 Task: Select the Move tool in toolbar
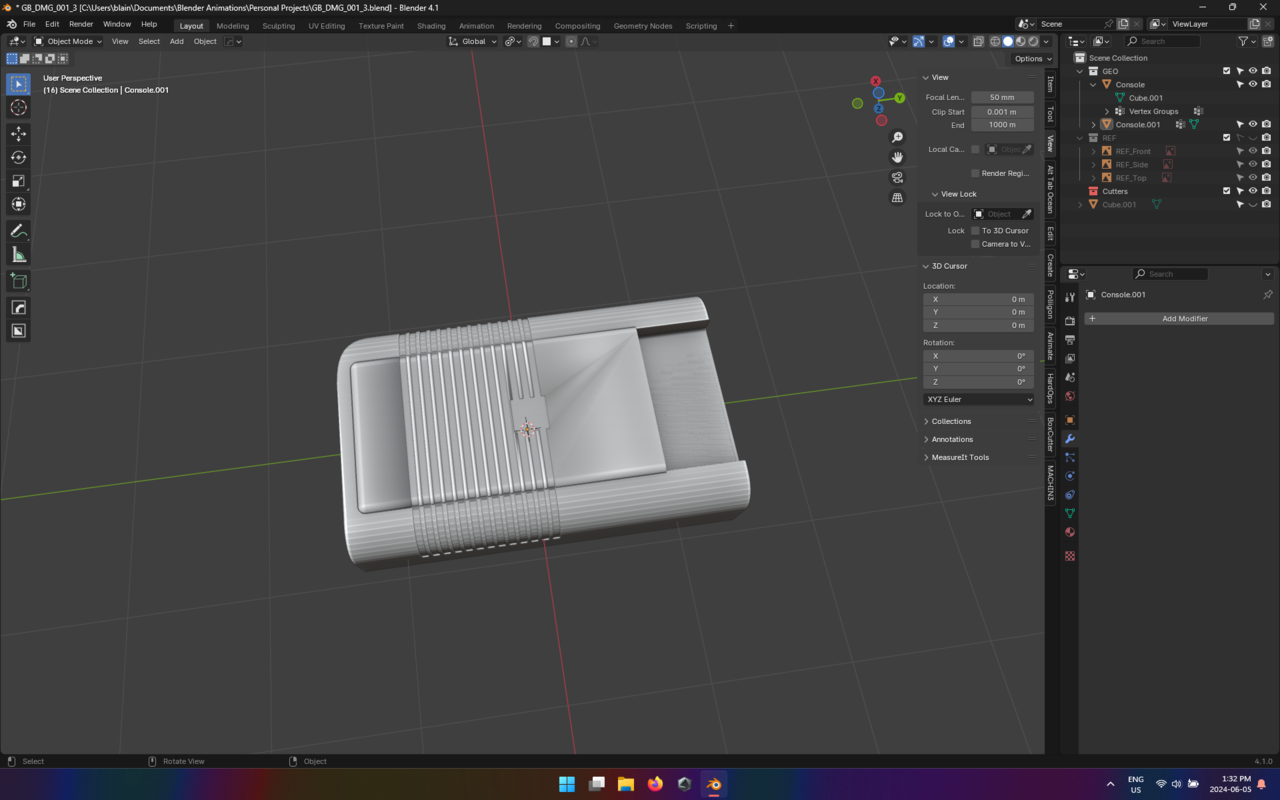point(18,133)
